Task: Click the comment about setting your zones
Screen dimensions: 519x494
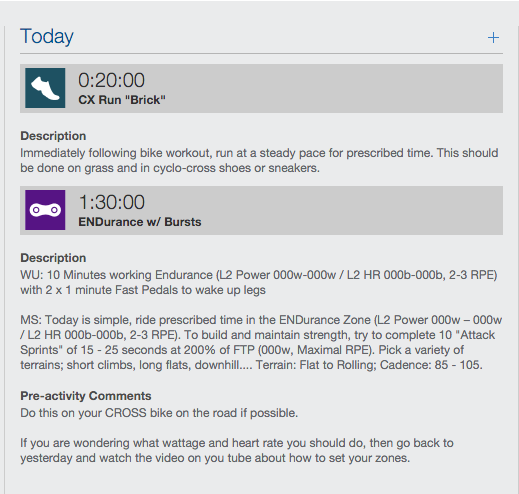Action: [237, 450]
